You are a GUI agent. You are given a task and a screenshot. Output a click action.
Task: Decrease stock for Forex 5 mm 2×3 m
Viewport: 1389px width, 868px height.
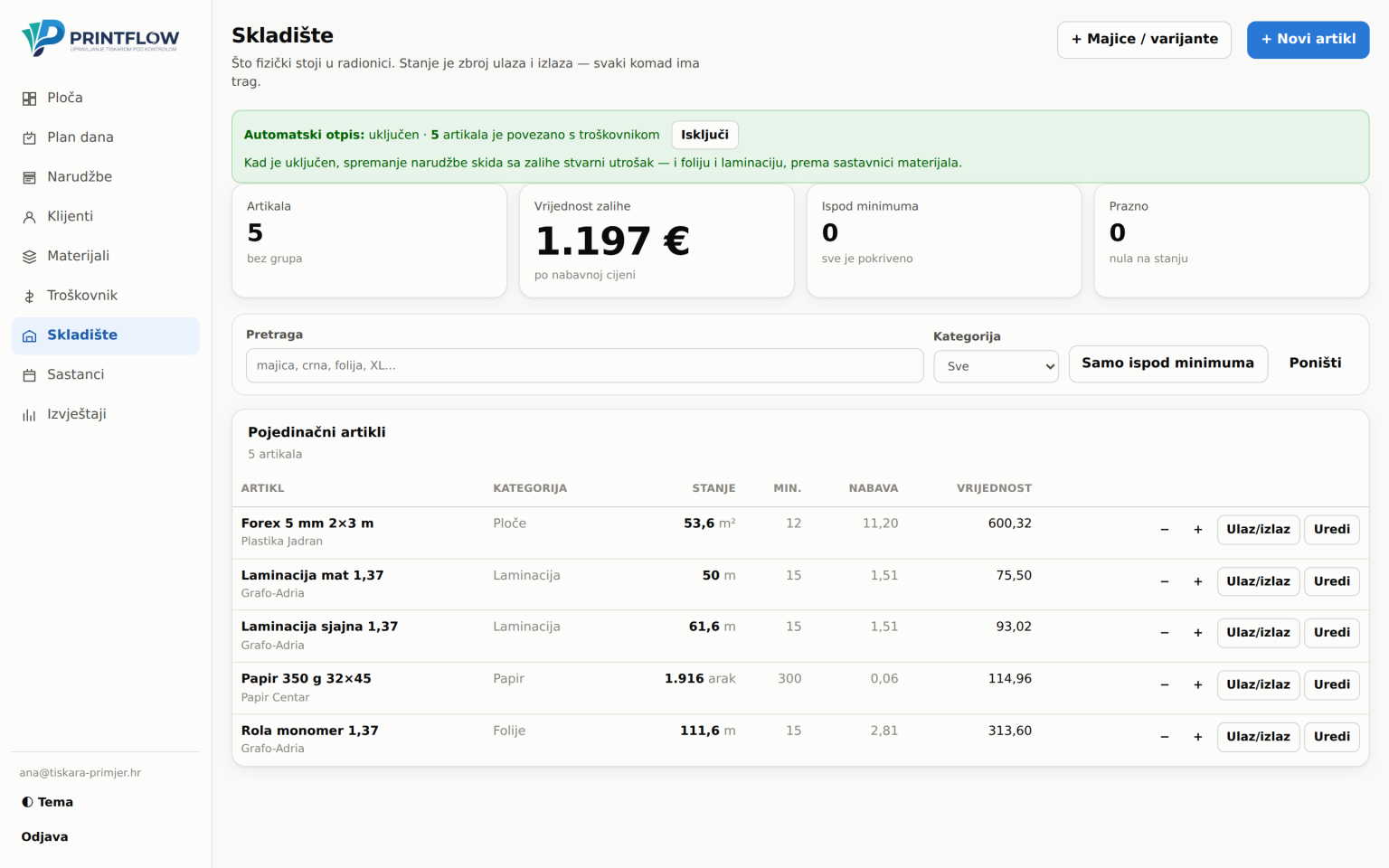pyautogui.click(x=1165, y=530)
